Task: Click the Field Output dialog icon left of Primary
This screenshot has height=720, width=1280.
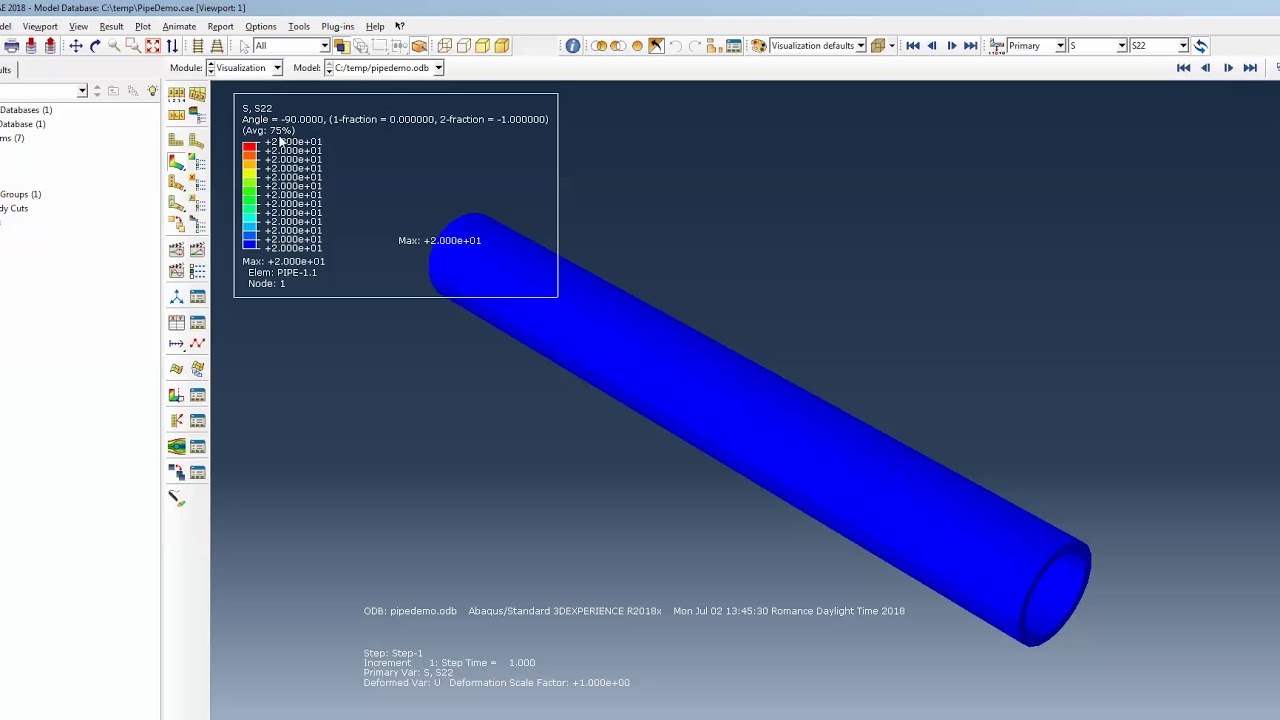Action: (x=997, y=46)
